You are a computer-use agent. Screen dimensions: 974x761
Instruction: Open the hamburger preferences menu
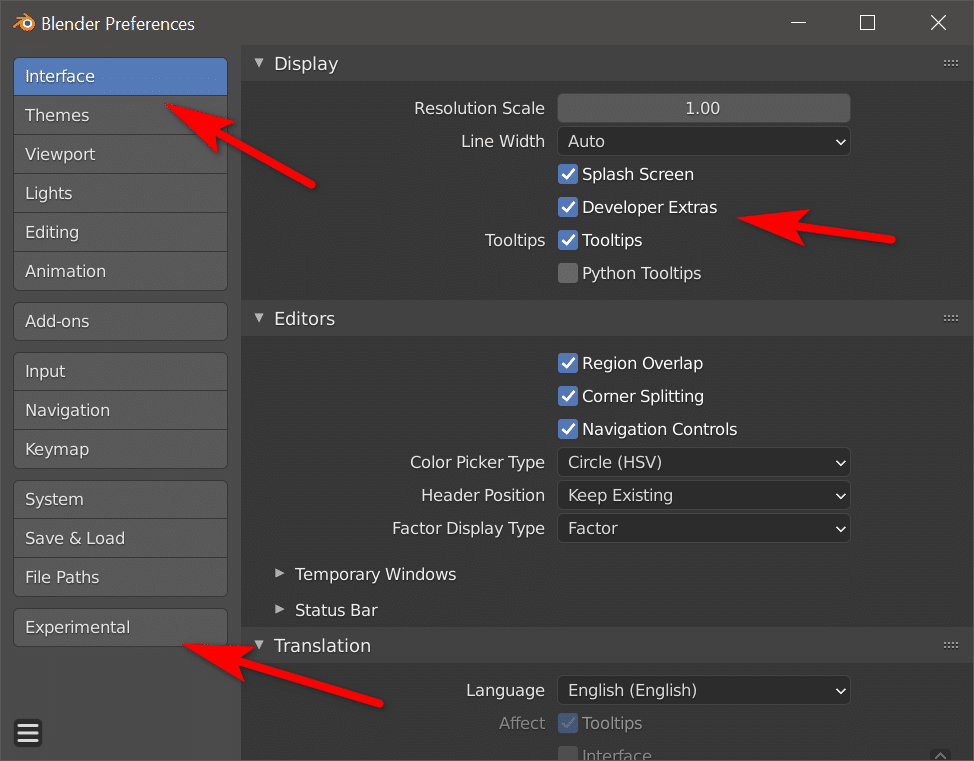click(x=28, y=733)
